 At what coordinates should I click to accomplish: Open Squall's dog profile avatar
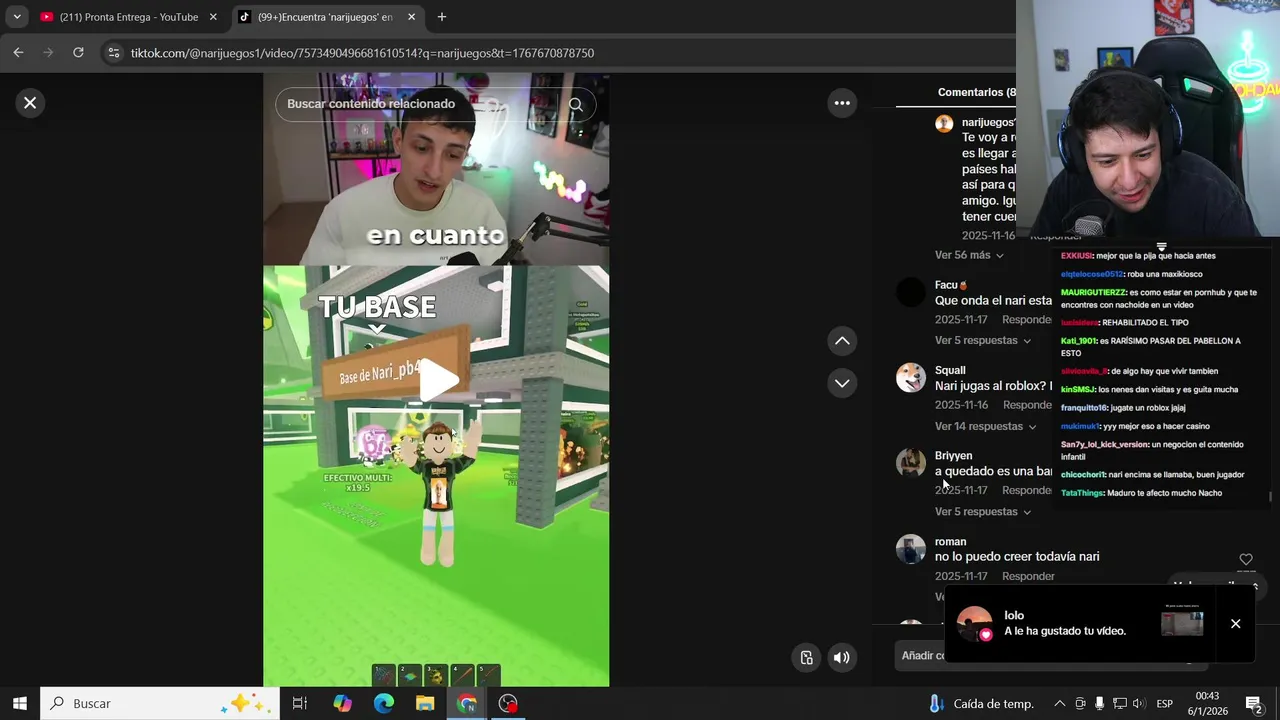pyautogui.click(x=911, y=377)
